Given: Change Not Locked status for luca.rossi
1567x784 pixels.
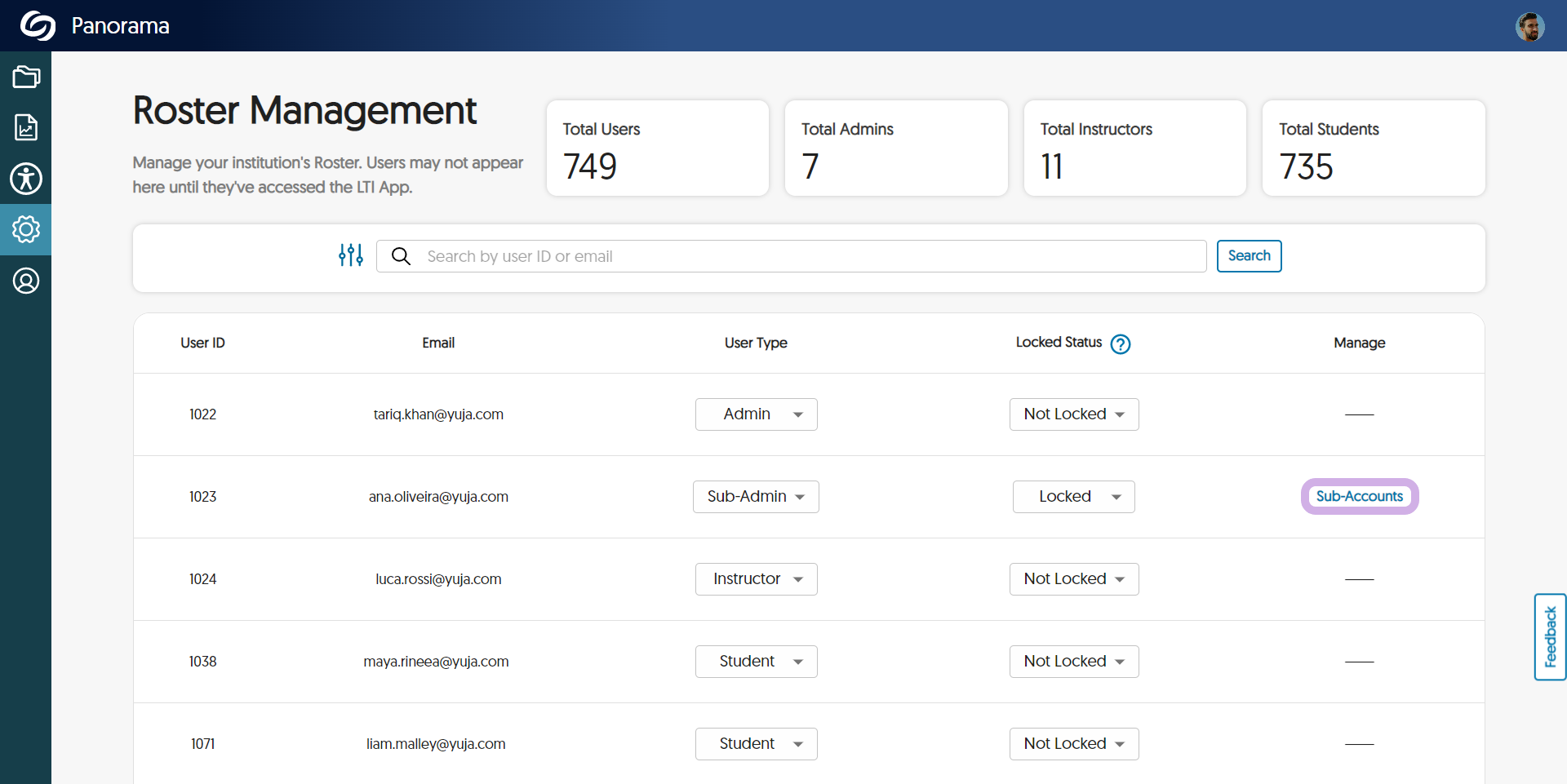Looking at the screenshot, I should point(1073,579).
